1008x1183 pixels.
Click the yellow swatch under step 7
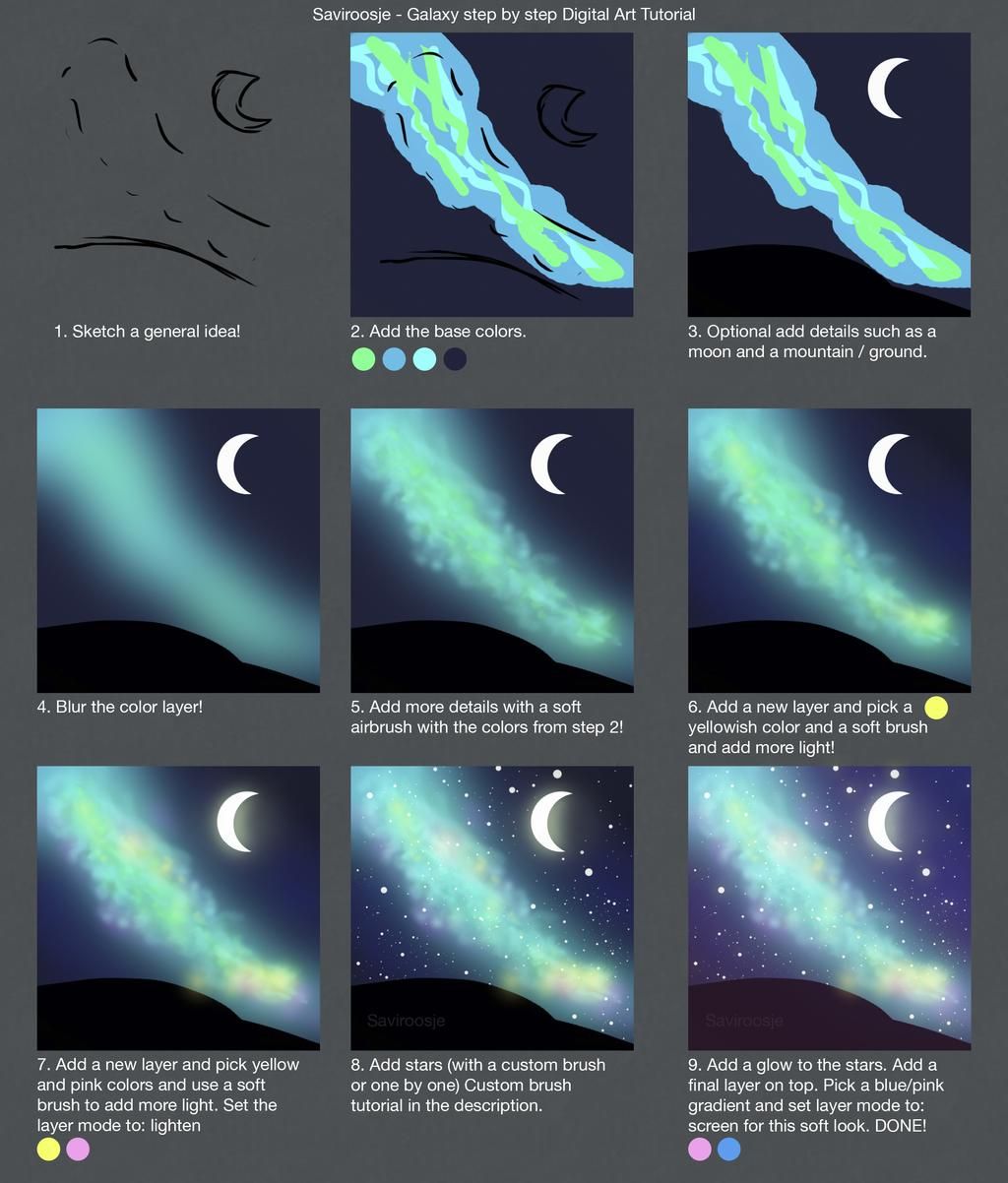tap(48, 1149)
